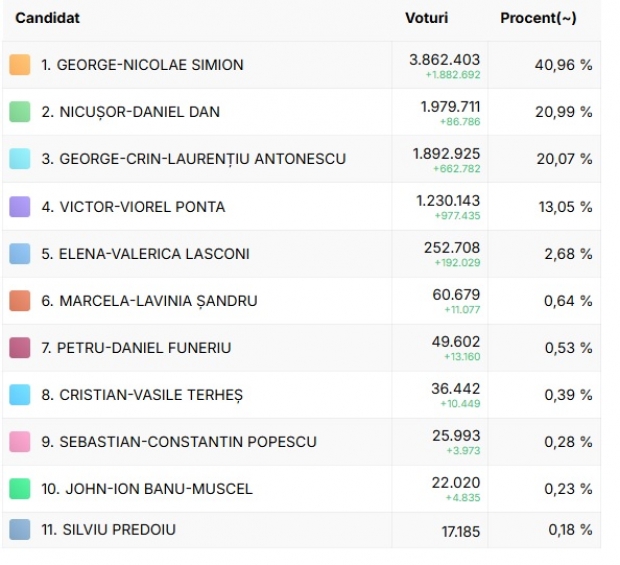620x565 pixels.
Task: Select the magenta swatch beside Petru-Daniel Funeriu
Action: (20, 348)
